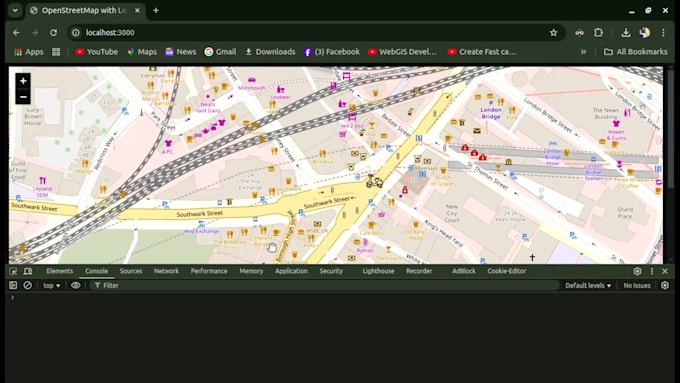Create a live expression with the eye icon
This screenshot has height=383, width=680.
pos(75,285)
